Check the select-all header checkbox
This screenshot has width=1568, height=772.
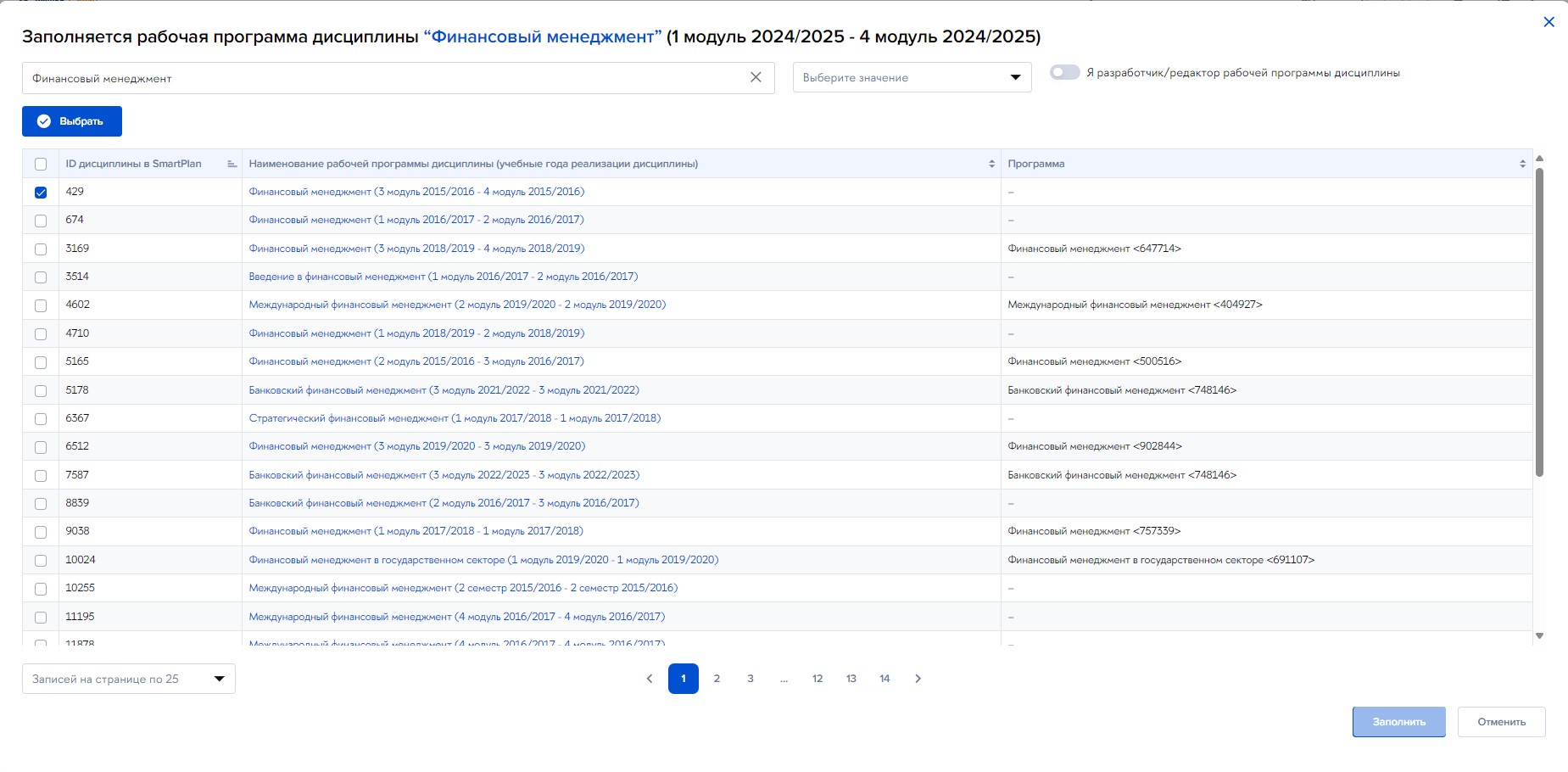(41, 165)
